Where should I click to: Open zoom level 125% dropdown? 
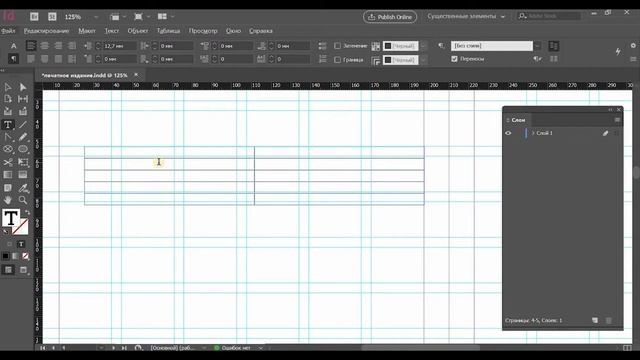coord(96,17)
